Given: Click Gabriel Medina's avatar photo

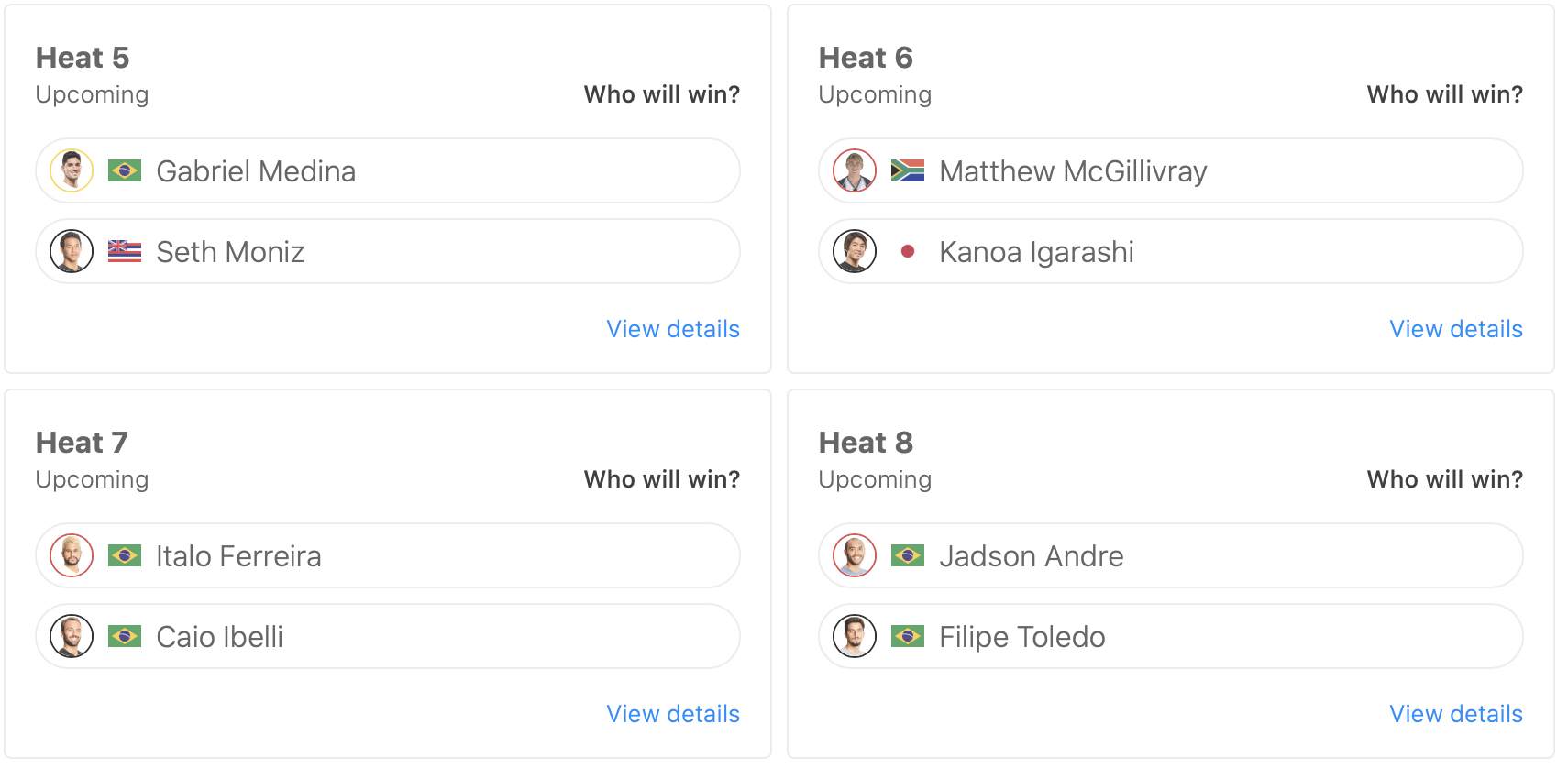Looking at the screenshot, I should pos(72,170).
